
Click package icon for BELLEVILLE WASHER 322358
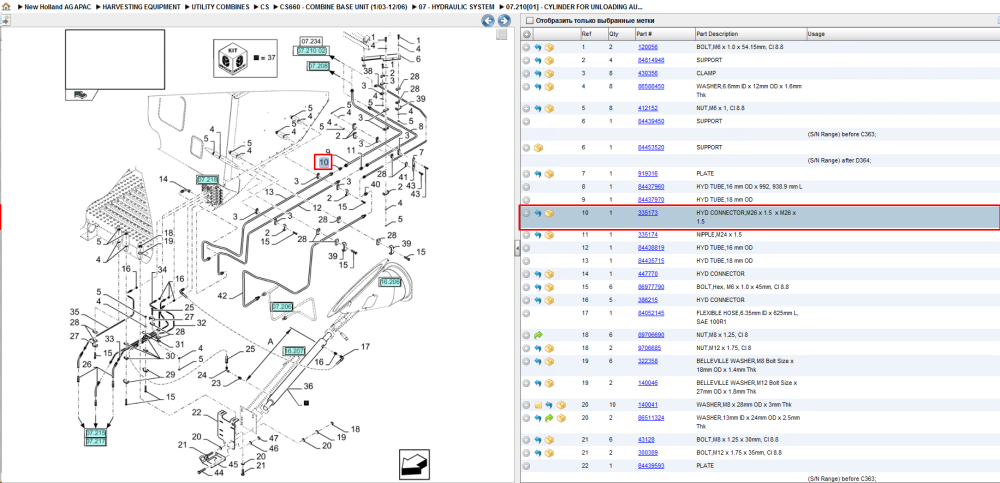[x=548, y=361]
